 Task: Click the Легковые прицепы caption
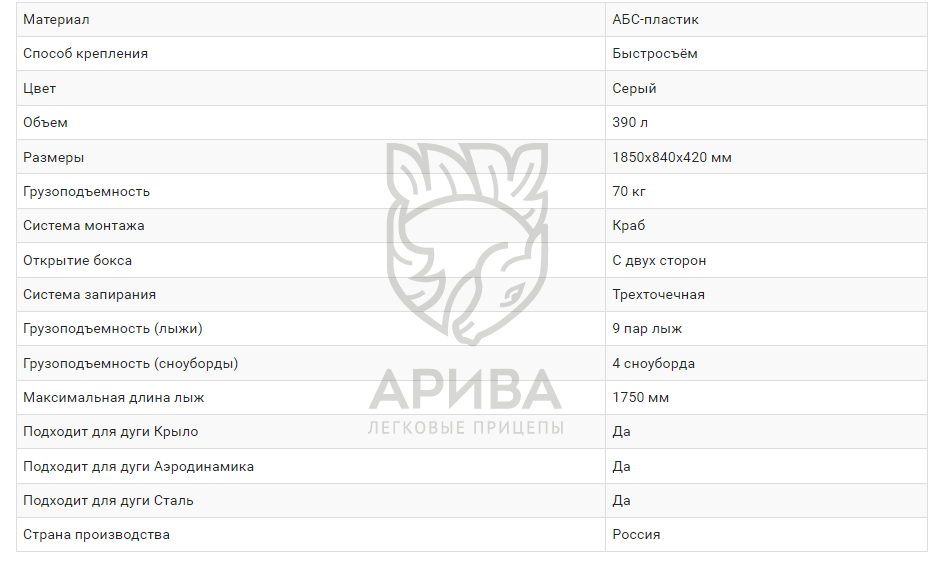click(465, 428)
